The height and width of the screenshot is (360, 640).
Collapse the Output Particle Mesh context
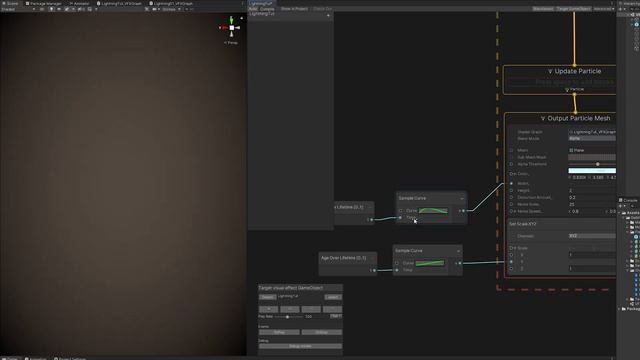543,118
